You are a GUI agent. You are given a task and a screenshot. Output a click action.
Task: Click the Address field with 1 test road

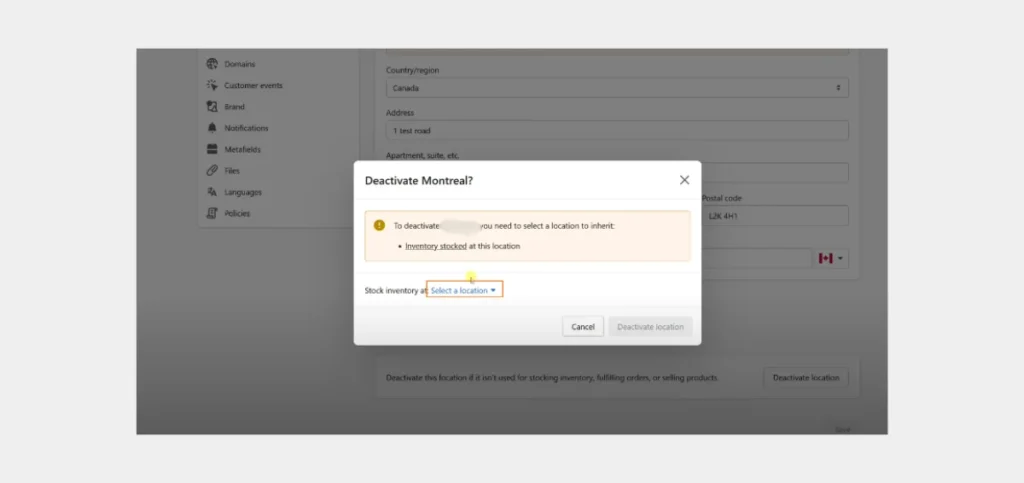click(617, 131)
